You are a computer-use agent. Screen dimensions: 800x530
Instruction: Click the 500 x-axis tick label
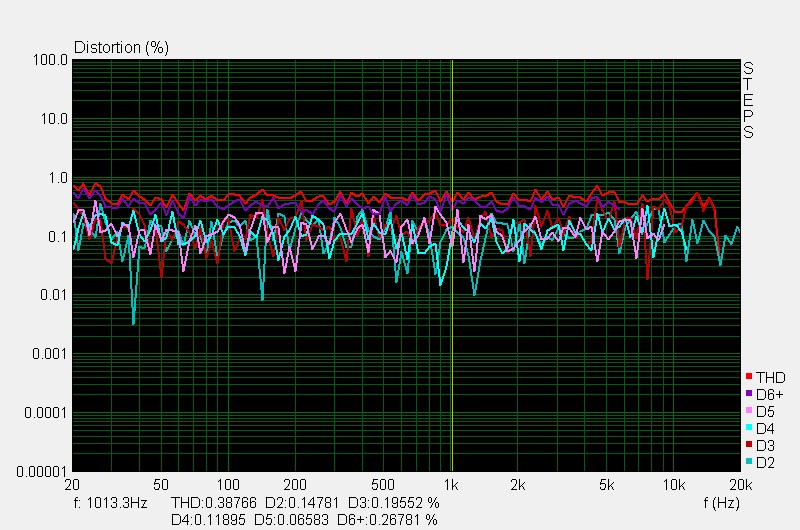click(383, 485)
